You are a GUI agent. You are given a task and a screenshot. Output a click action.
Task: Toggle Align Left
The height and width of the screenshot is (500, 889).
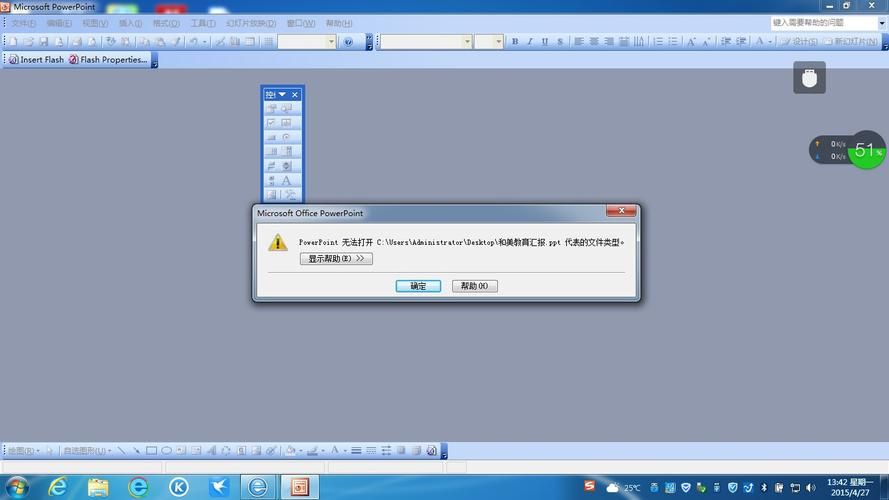(x=578, y=41)
